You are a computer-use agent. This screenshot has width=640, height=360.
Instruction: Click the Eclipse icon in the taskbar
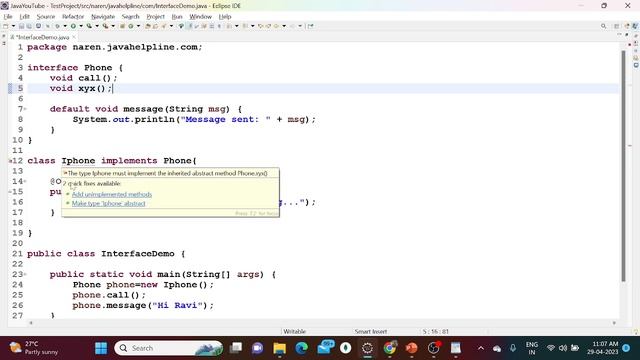(x=368, y=348)
